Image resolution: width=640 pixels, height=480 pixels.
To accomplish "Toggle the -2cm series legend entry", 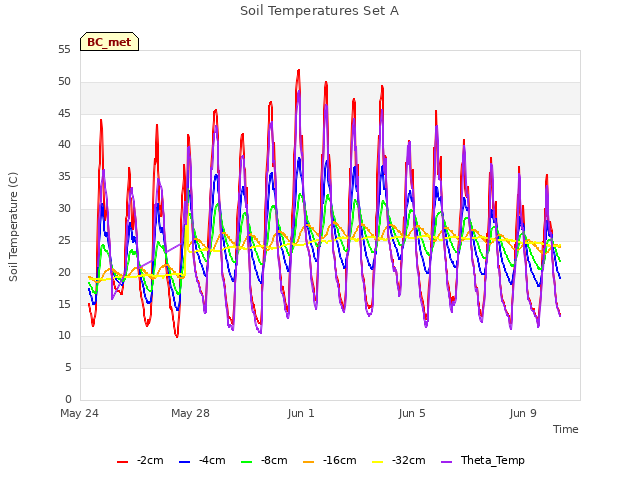I will (140, 461).
